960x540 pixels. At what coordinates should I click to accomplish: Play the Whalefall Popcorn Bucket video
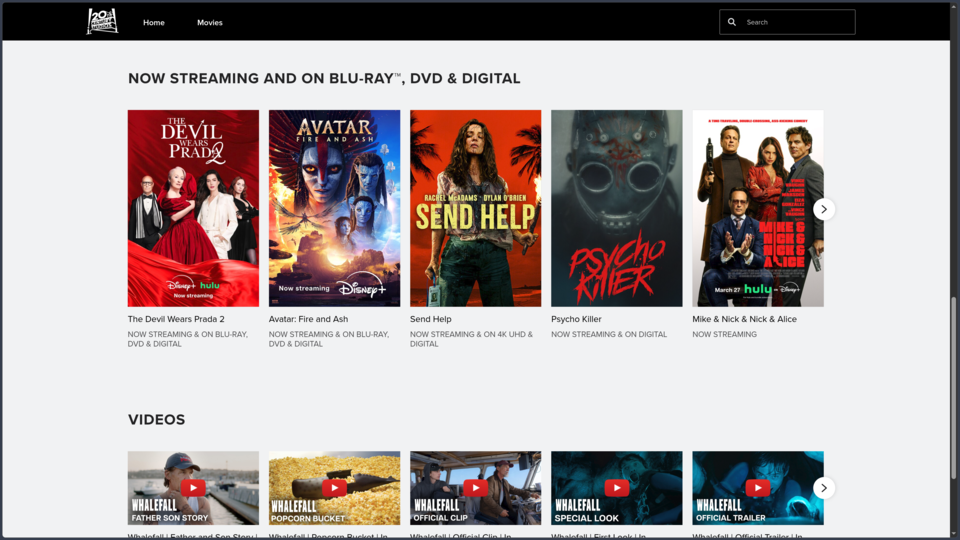click(x=334, y=488)
